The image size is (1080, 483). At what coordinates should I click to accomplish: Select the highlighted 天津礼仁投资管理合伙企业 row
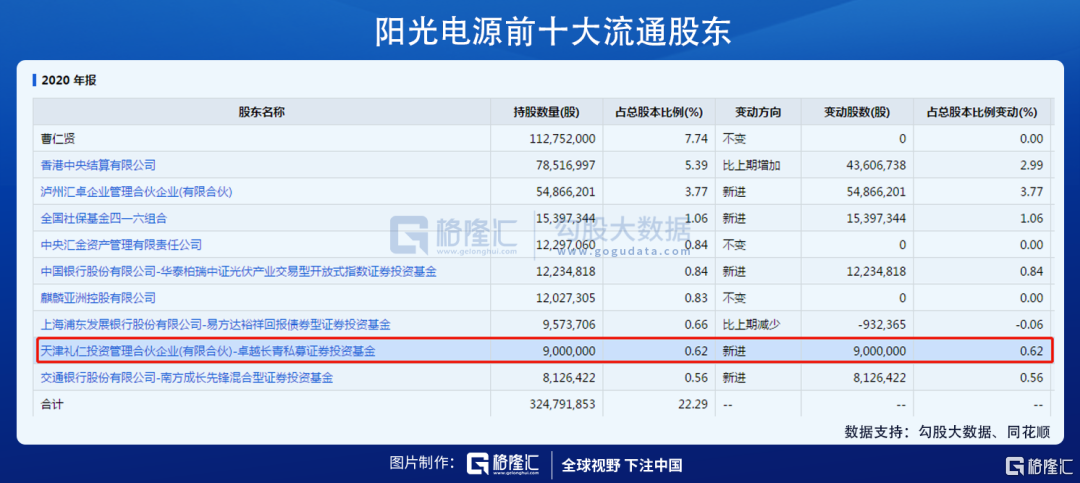point(545,351)
